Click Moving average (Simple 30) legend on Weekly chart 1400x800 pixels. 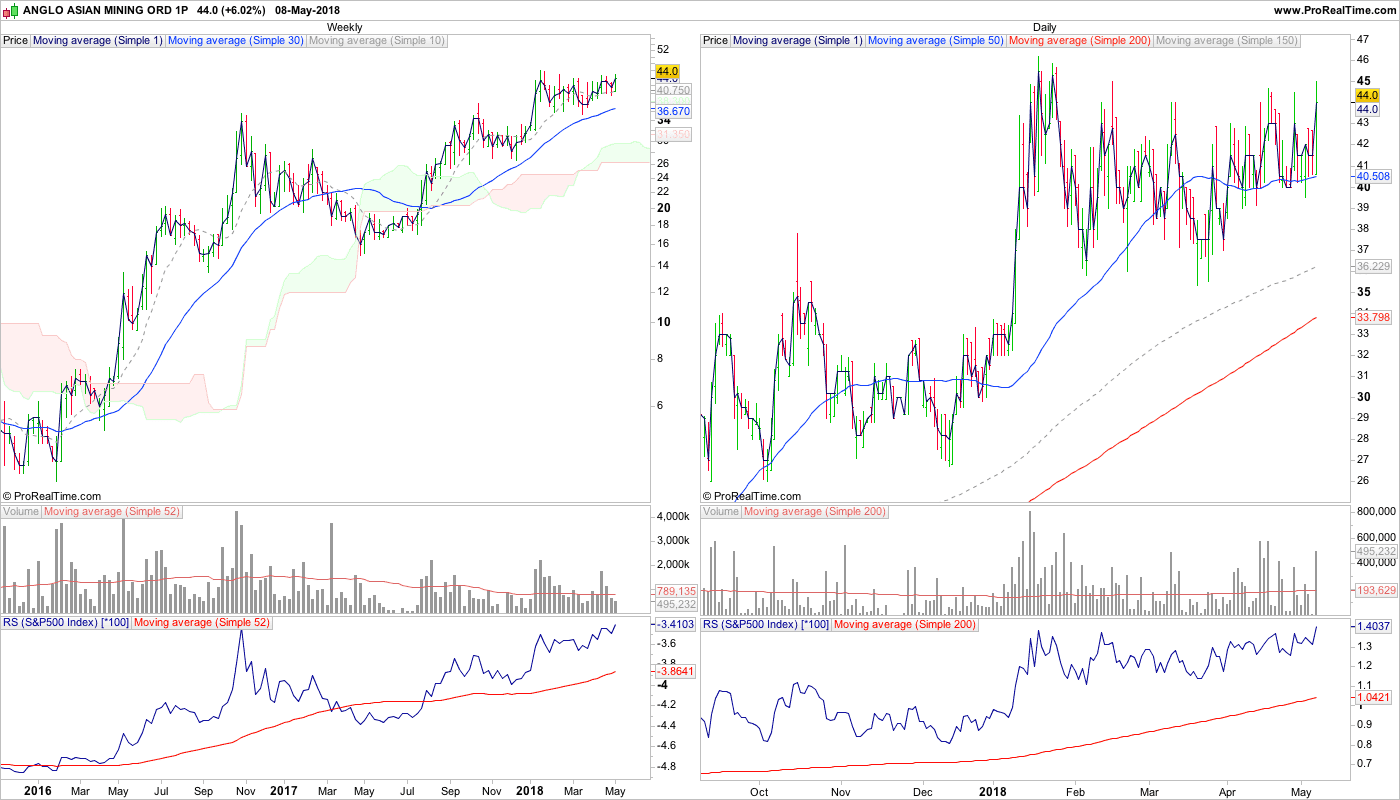point(236,41)
